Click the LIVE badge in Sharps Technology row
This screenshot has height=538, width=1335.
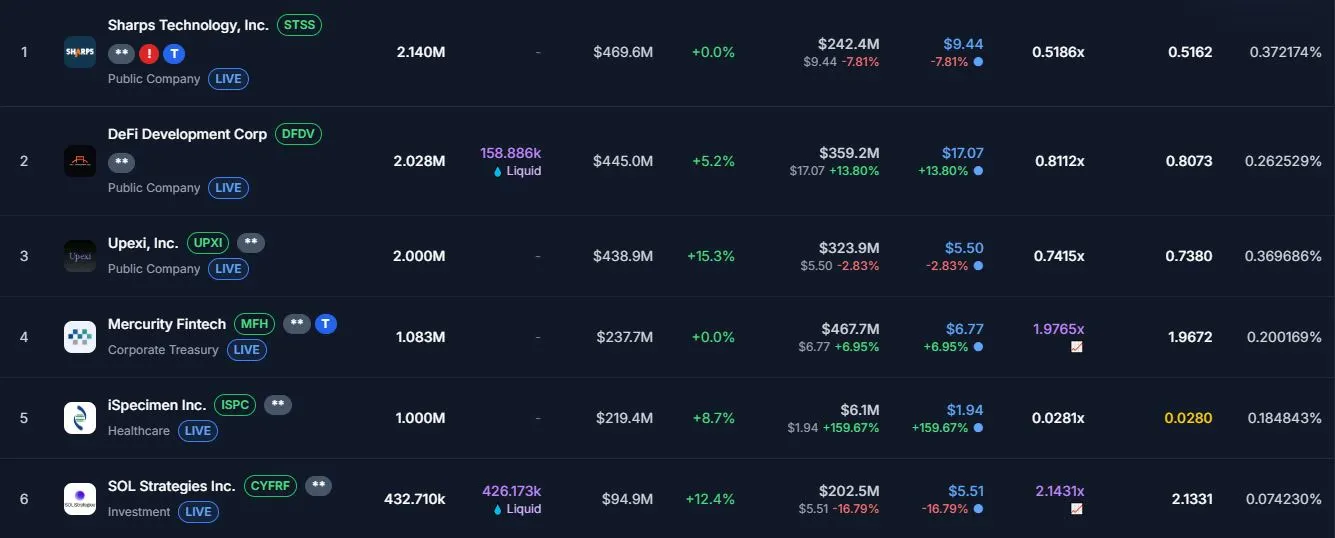(228, 79)
